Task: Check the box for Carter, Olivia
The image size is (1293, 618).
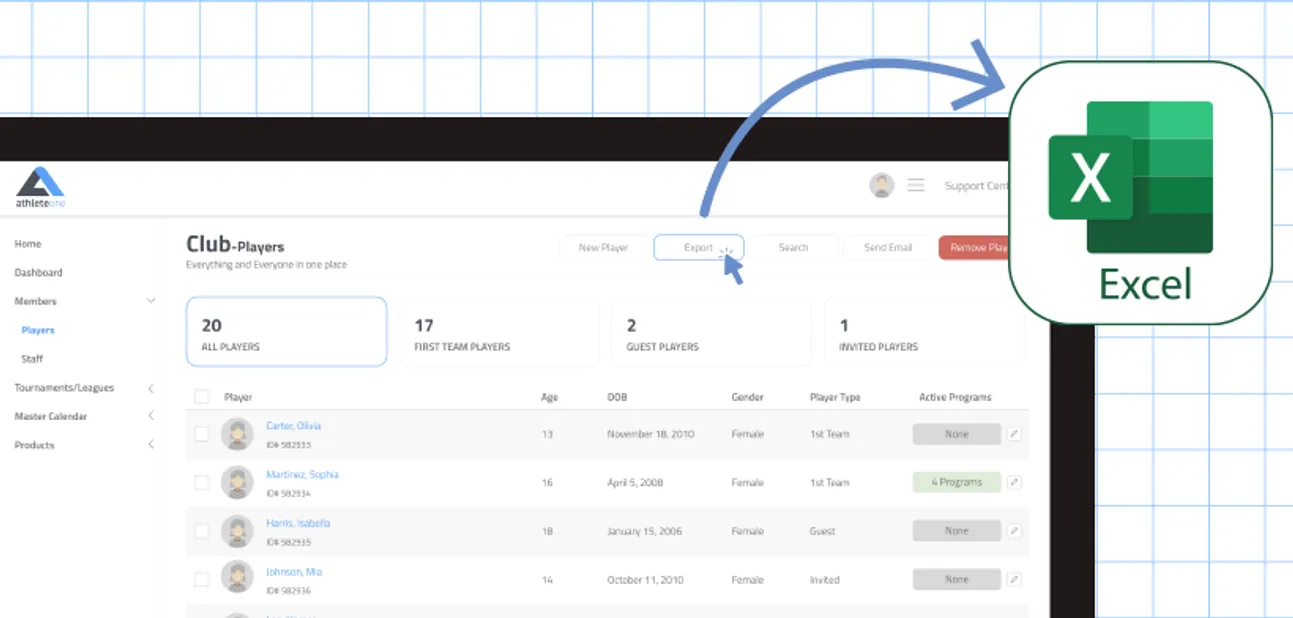Action: [202, 434]
